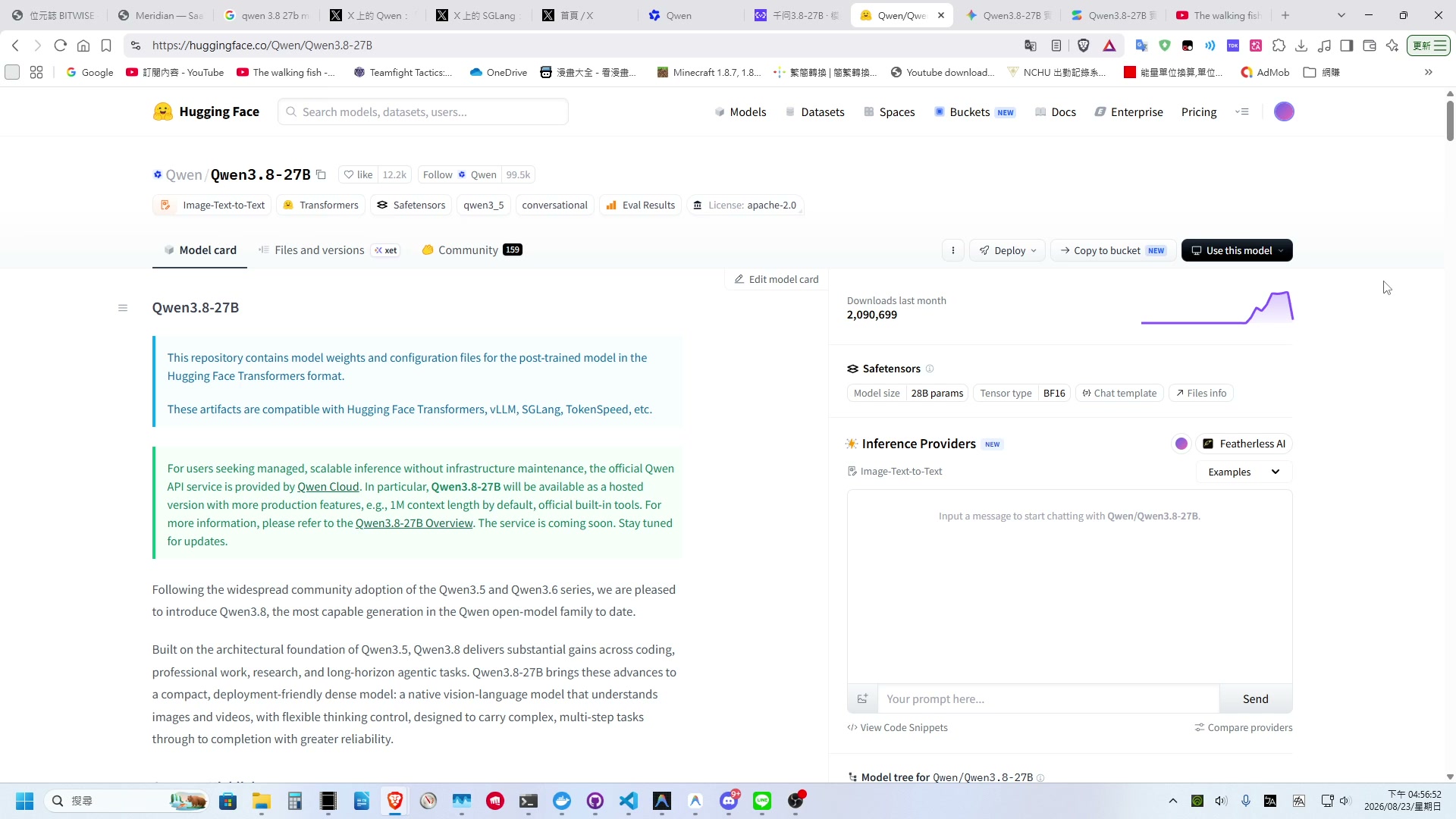
Task: Click the Qwen Cloud link
Action: (x=328, y=487)
